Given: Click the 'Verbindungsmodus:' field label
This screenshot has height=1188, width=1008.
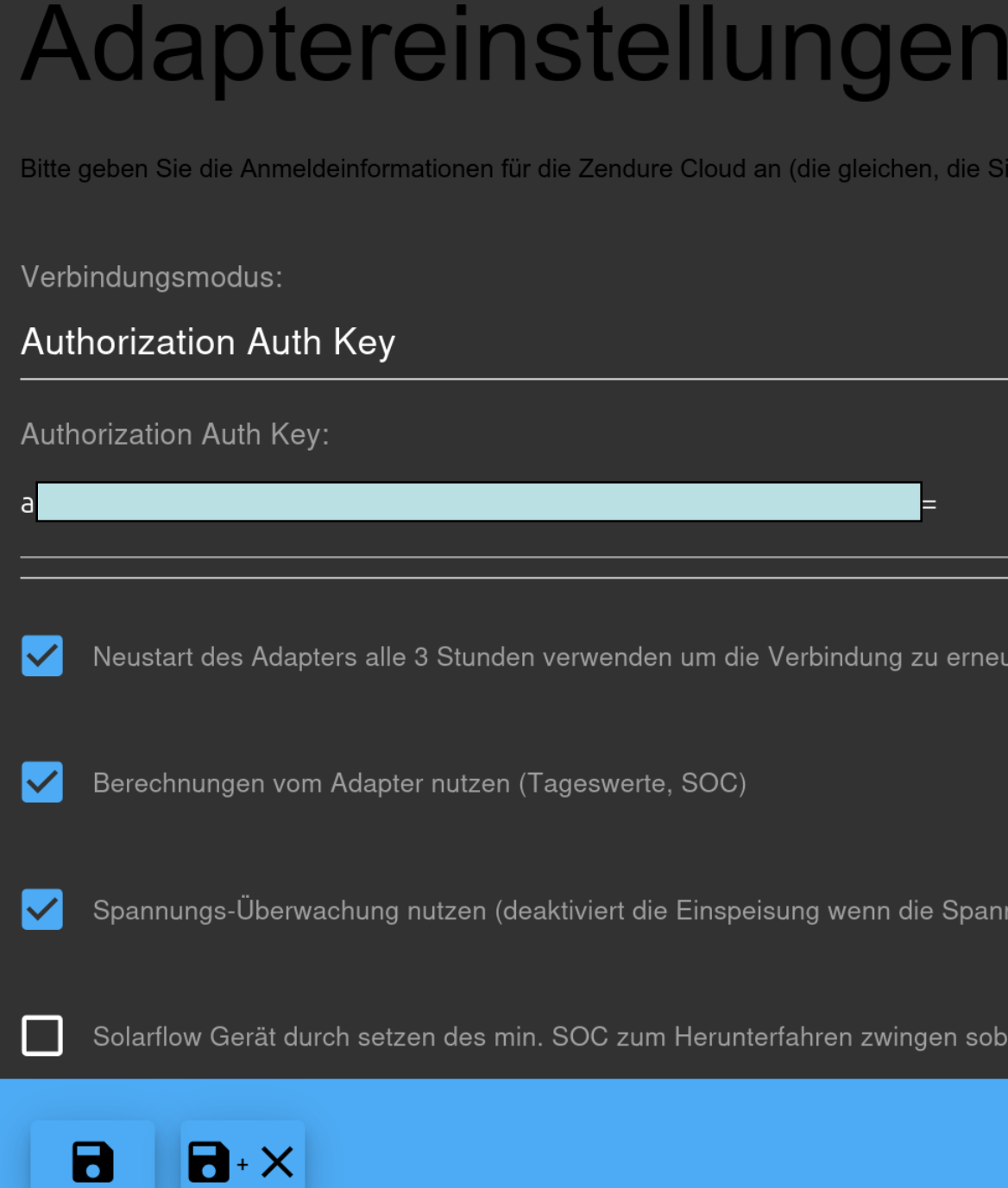Looking at the screenshot, I should tap(152, 277).
